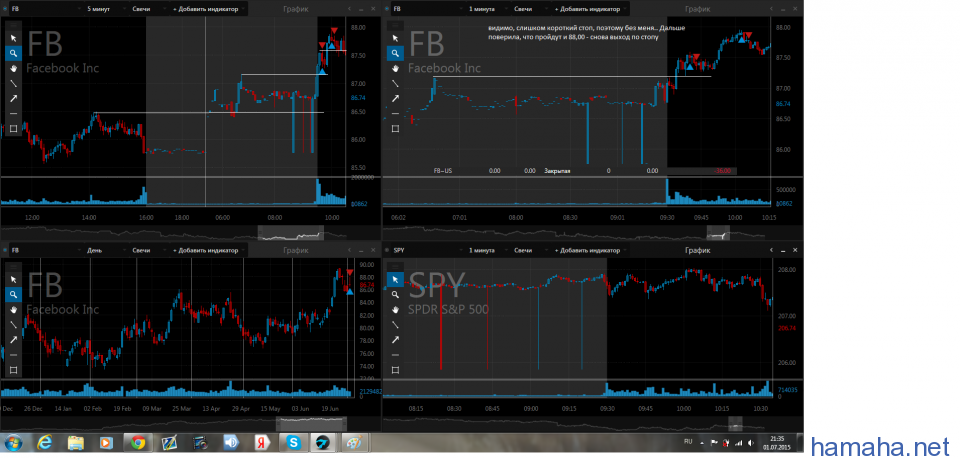Image resolution: width=960 pixels, height=458 pixels.
Task: Choose horizontal line tool in FB 5-minute chart
Action: (x=13, y=114)
